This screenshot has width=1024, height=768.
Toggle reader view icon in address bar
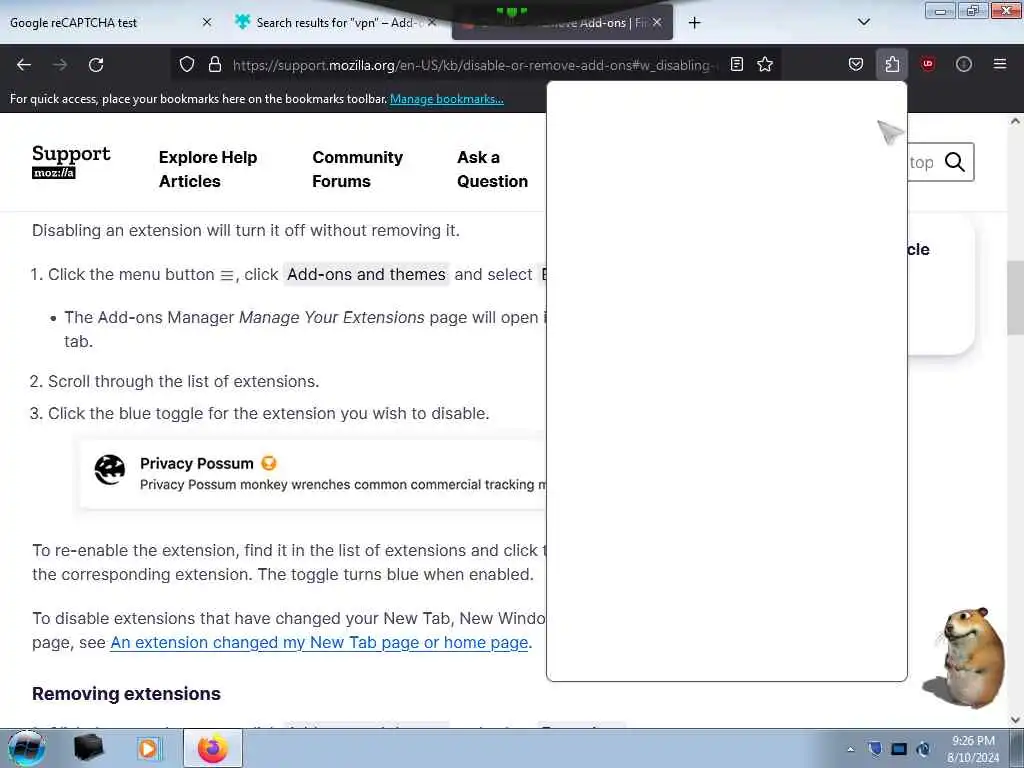[737, 64]
